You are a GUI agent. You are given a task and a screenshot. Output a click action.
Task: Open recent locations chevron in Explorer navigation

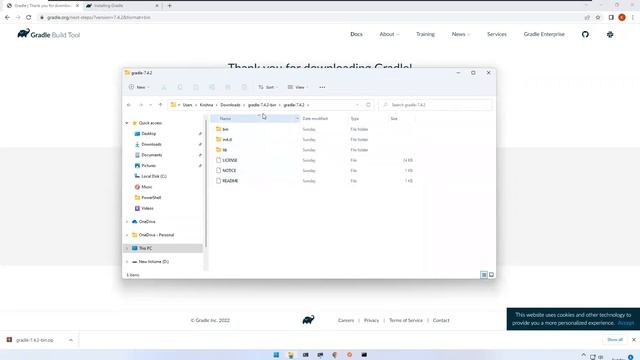coord(151,105)
